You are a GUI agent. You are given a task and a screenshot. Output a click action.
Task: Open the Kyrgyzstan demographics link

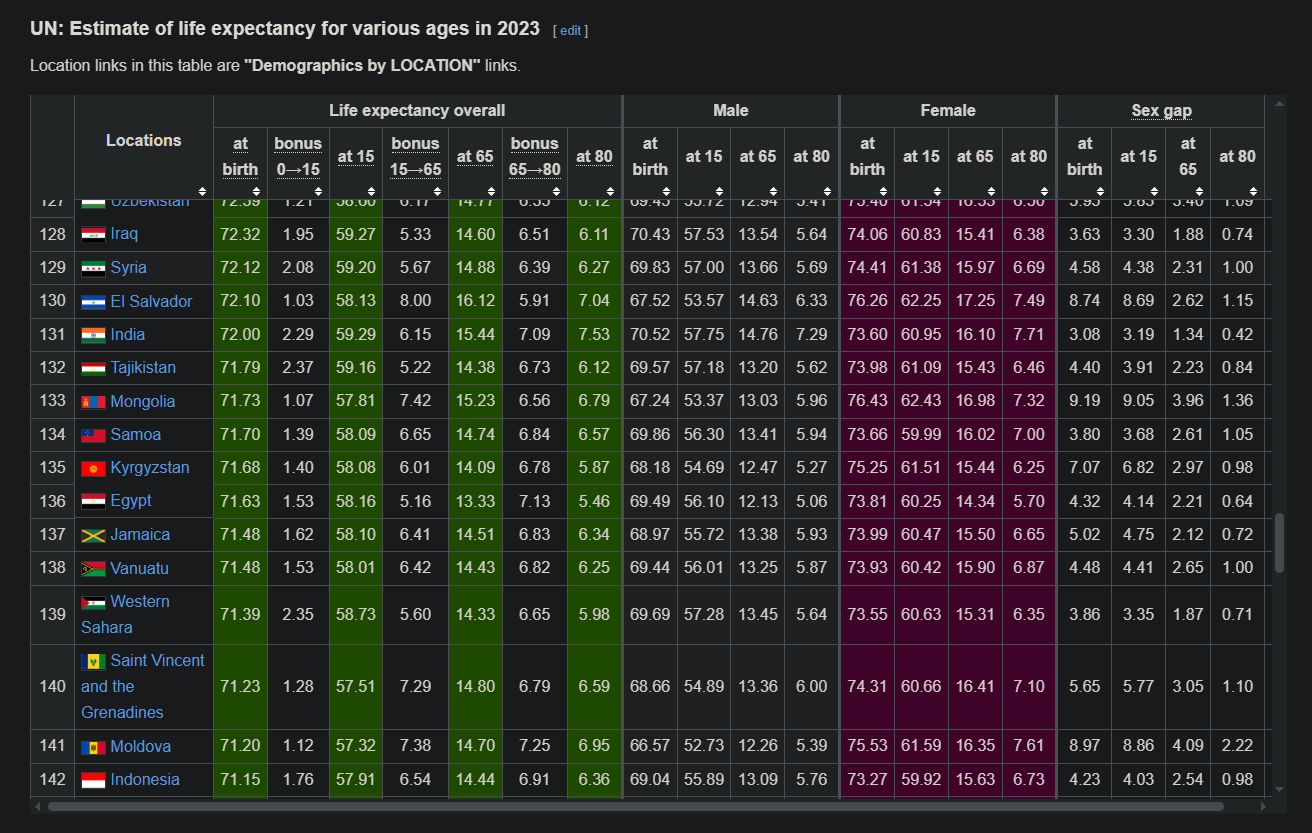(150, 467)
